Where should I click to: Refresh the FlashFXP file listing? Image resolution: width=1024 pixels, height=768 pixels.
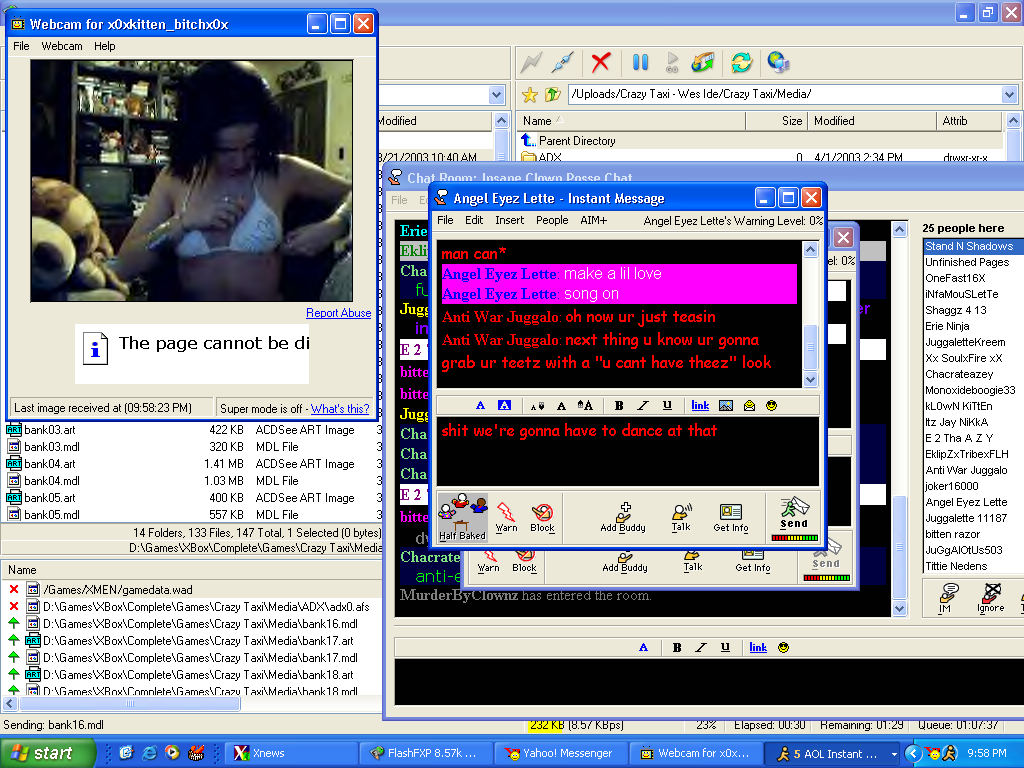741,62
